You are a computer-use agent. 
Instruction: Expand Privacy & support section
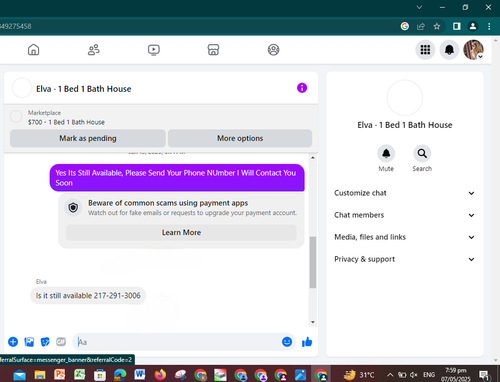(x=404, y=259)
